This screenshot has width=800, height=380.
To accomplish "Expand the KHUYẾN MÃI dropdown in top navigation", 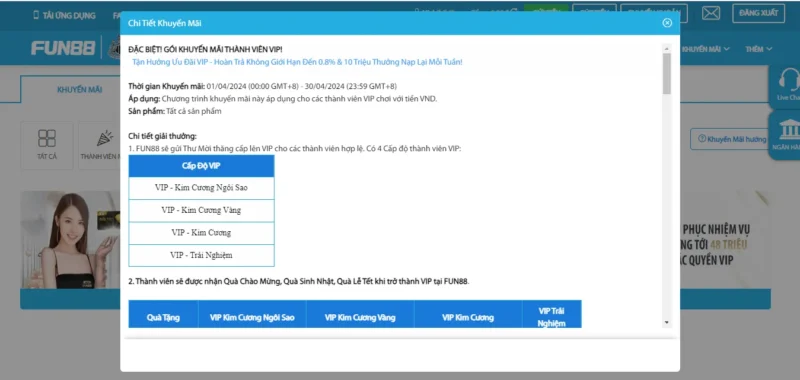I will coord(706,49).
